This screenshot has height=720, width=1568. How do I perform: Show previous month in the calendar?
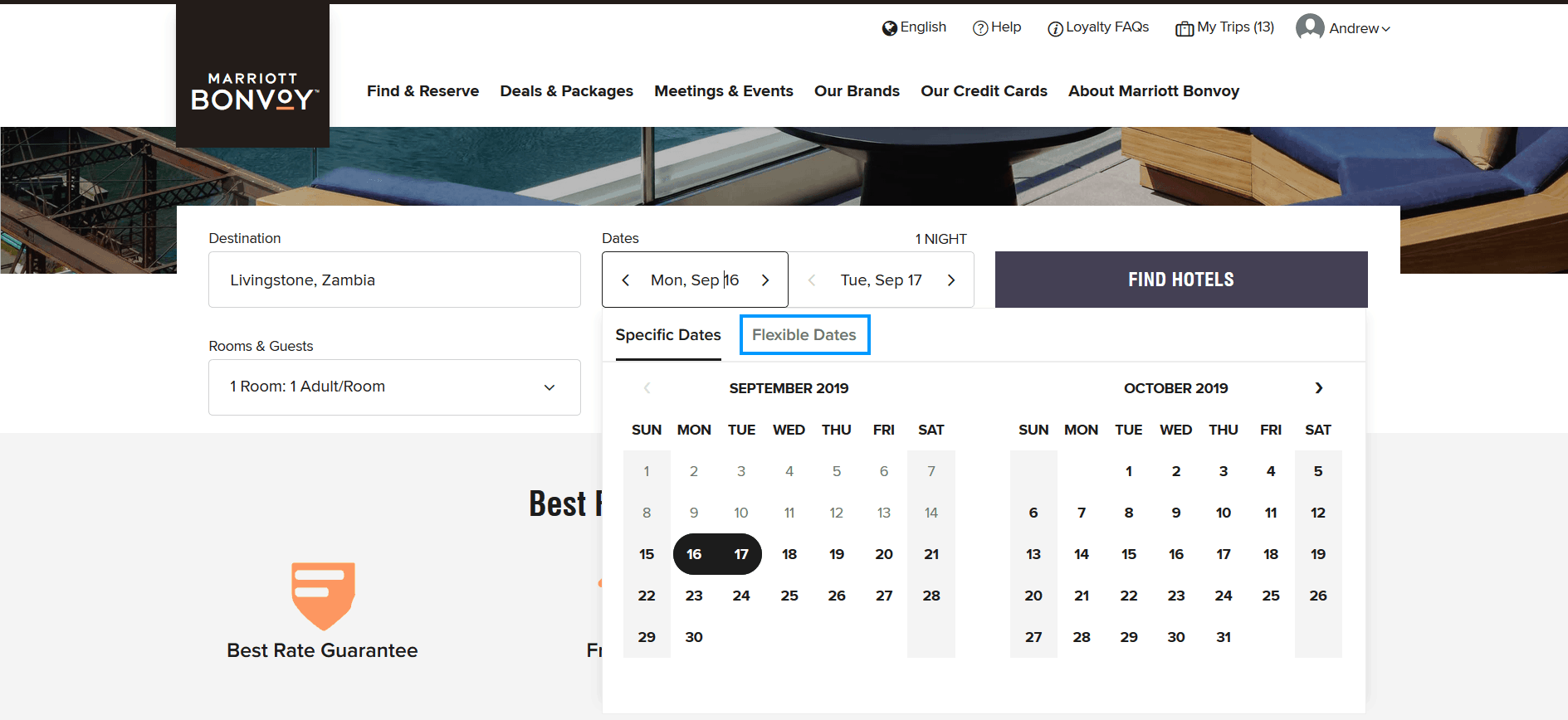647,388
